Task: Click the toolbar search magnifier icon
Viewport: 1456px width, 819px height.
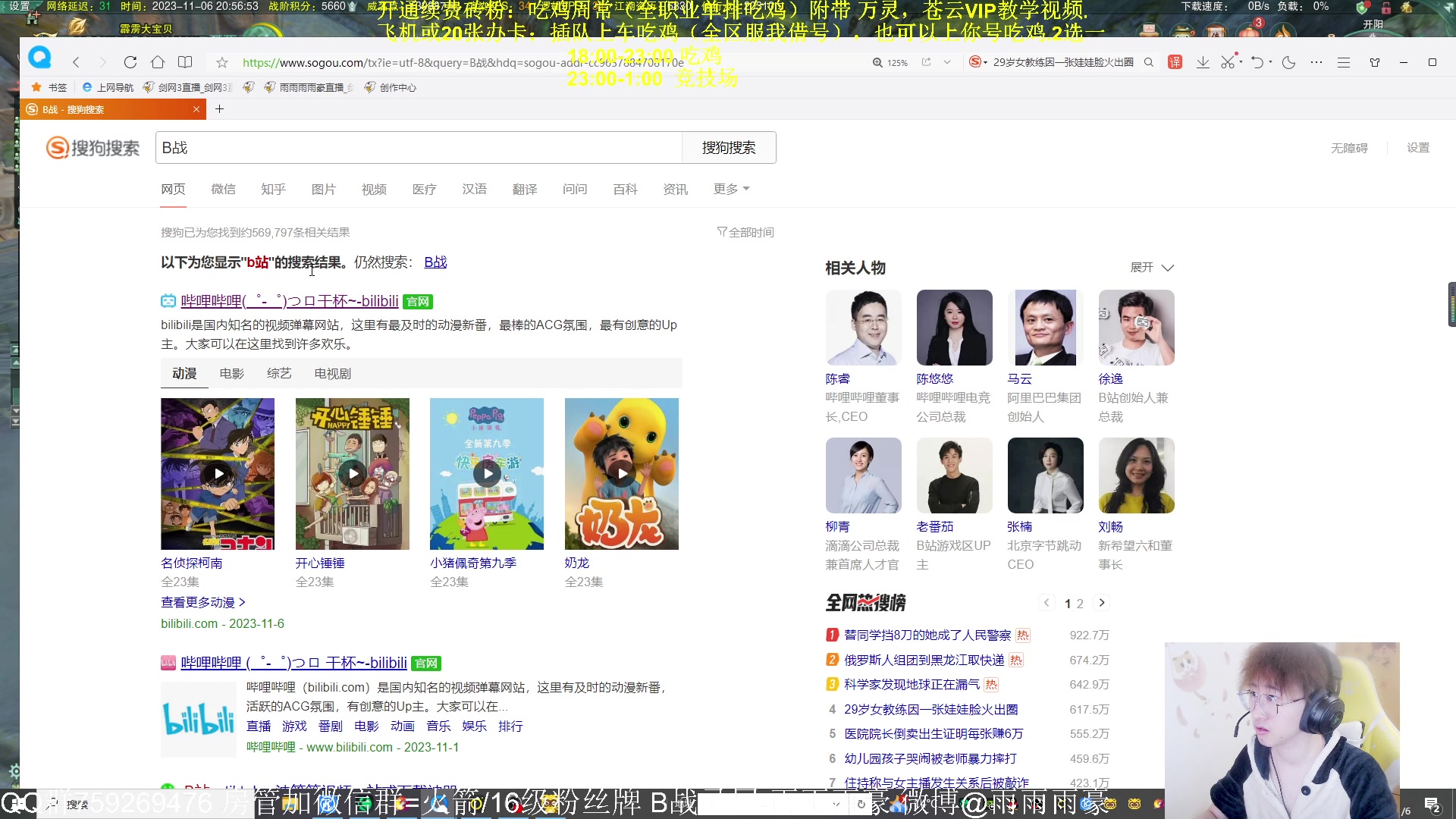Action: (x=1149, y=62)
